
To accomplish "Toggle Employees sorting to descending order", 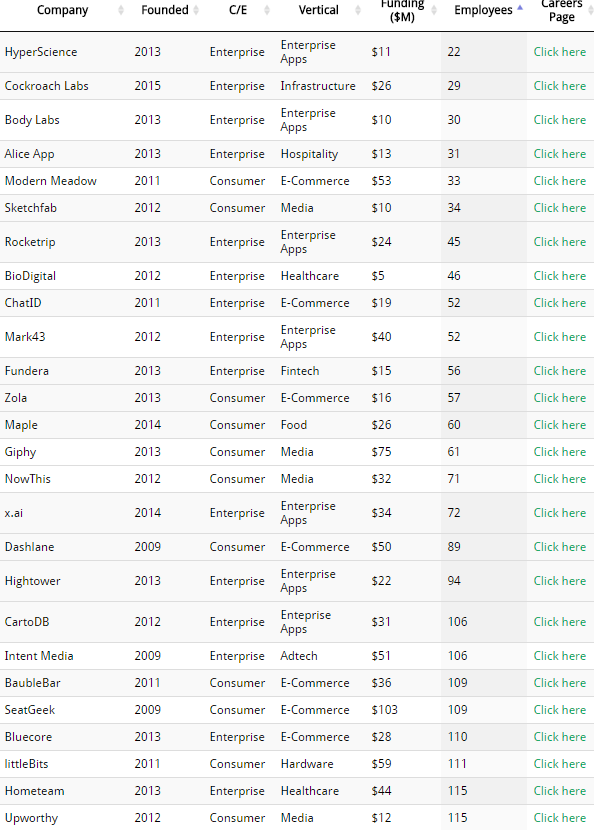I will (520, 9).
